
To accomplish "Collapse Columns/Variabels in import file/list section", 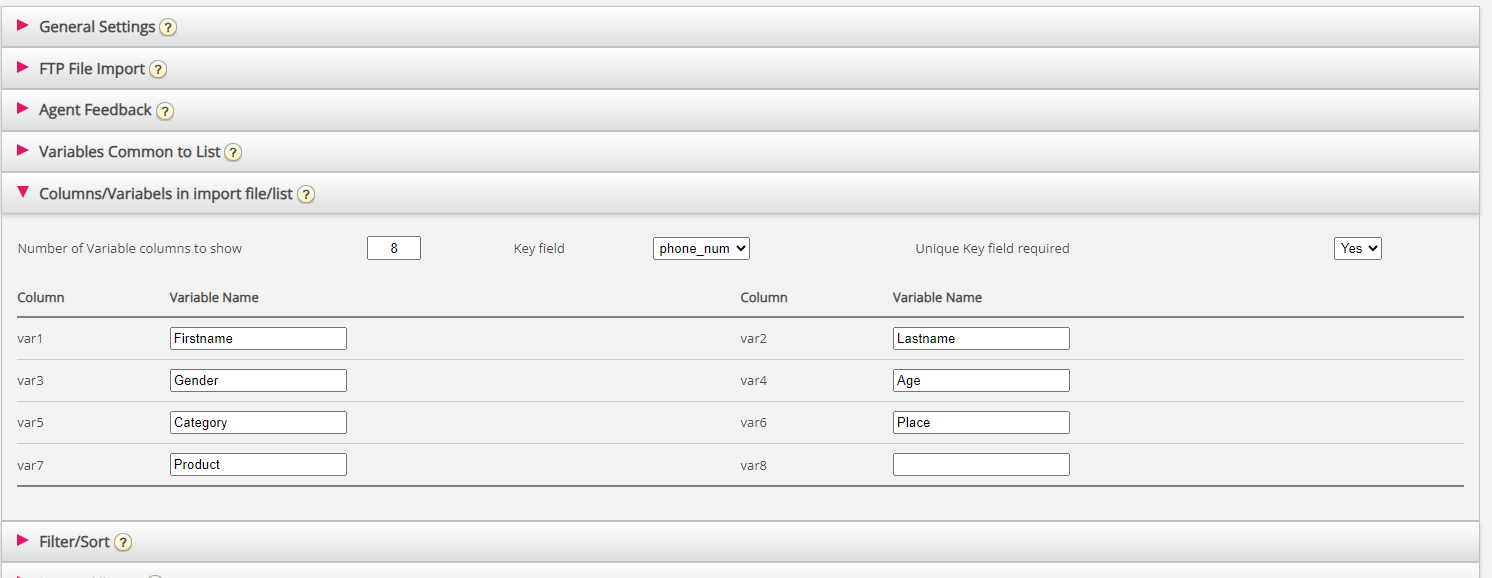I will tap(165, 194).
